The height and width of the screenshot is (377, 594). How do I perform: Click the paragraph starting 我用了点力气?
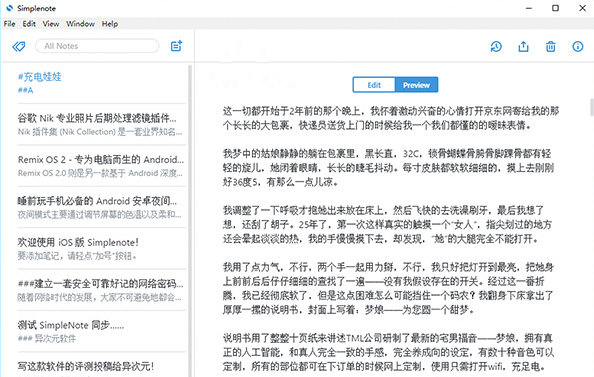pos(388,288)
